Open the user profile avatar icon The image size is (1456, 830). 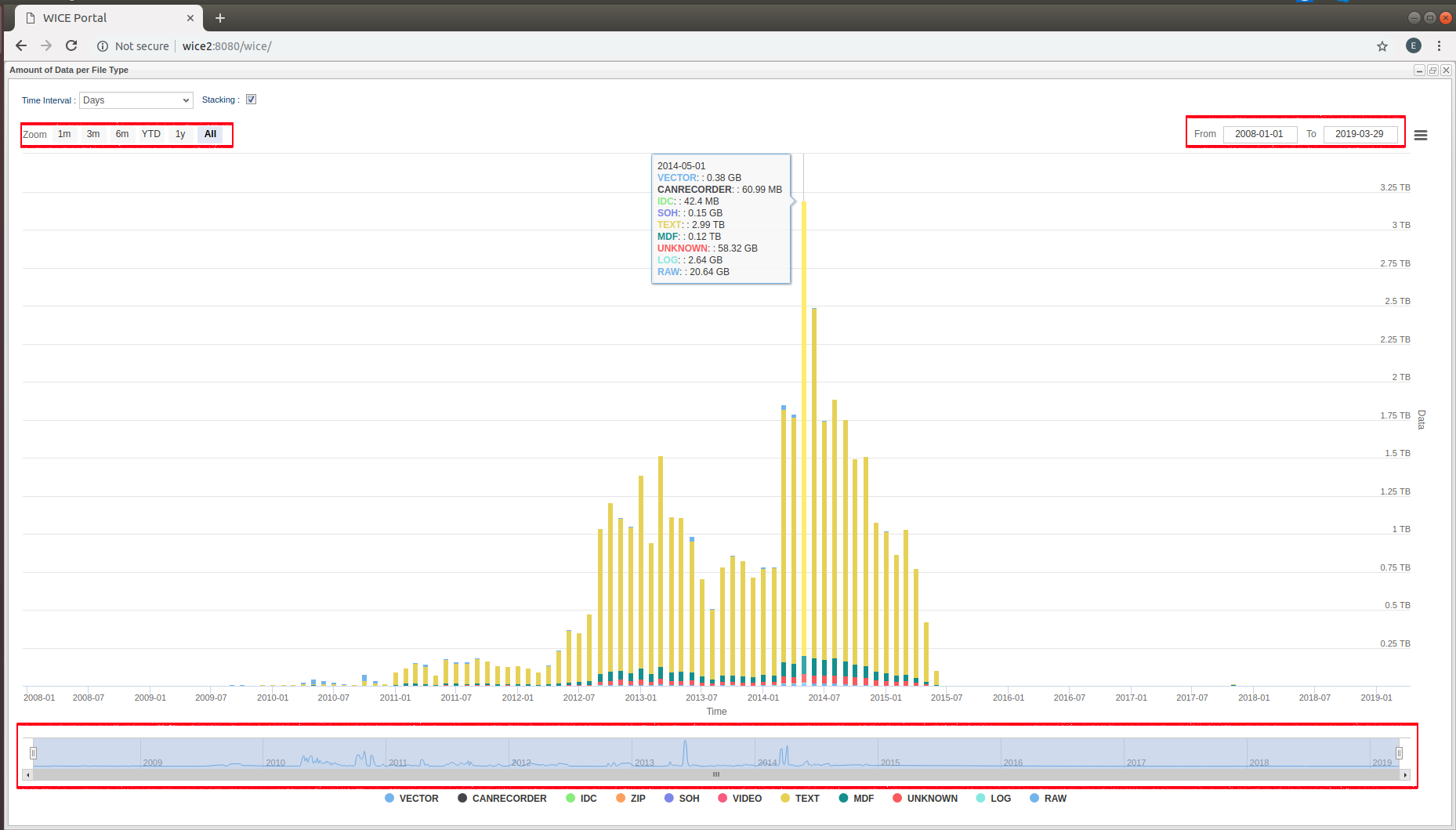pyautogui.click(x=1413, y=46)
